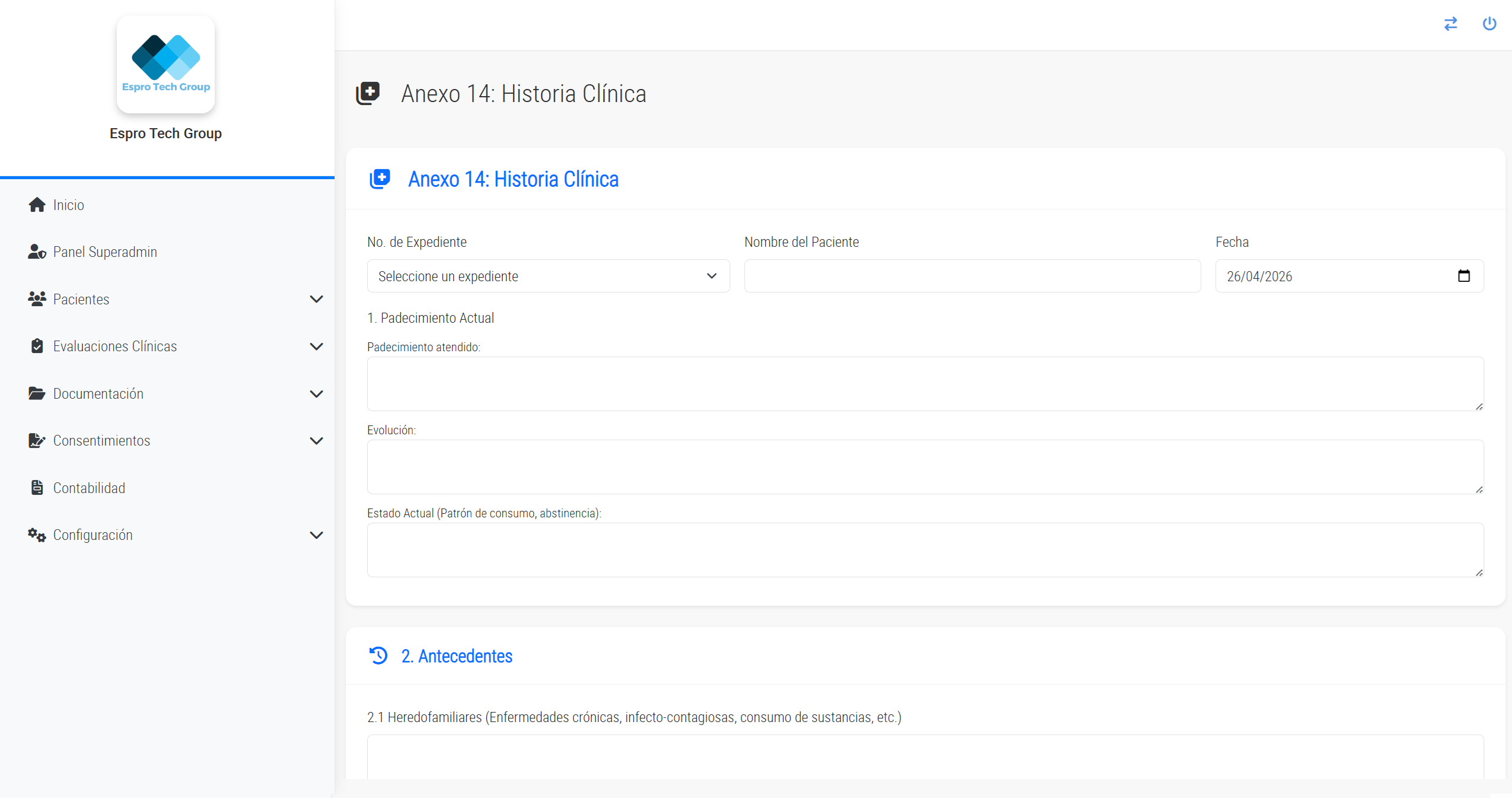
Task: Click the gray 'Anexo 14: Historia Clínica' page title
Action: click(524, 93)
